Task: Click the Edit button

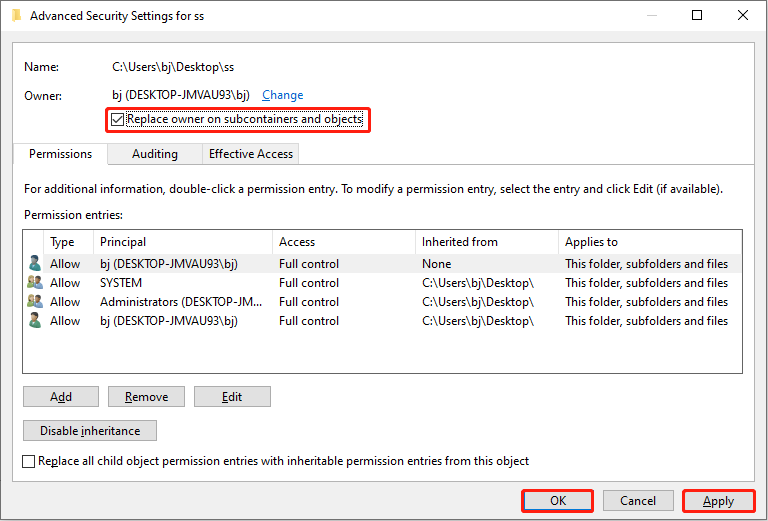Action: tap(232, 397)
